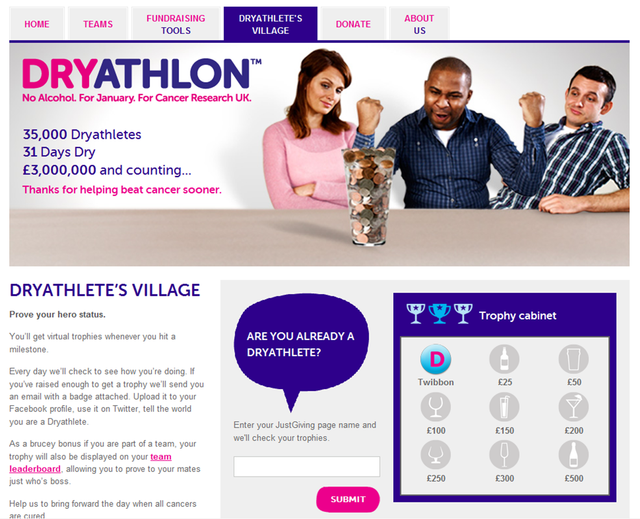The height and width of the screenshot is (519, 640).
Task: Open the Home tab
Action: click(37, 24)
